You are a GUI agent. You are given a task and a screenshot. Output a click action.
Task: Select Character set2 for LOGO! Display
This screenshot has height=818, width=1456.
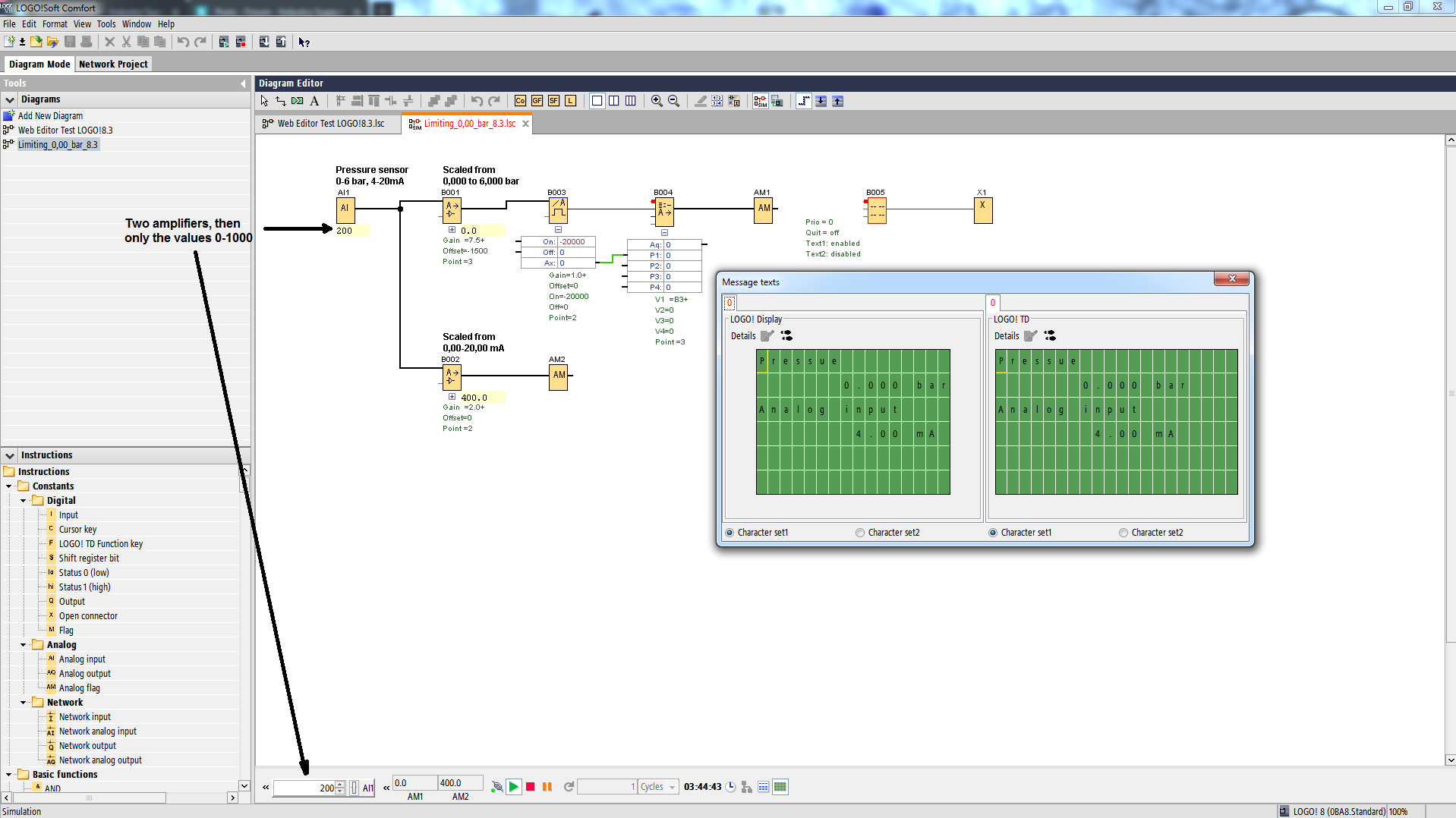pyautogui.click(x=860, y=533)
